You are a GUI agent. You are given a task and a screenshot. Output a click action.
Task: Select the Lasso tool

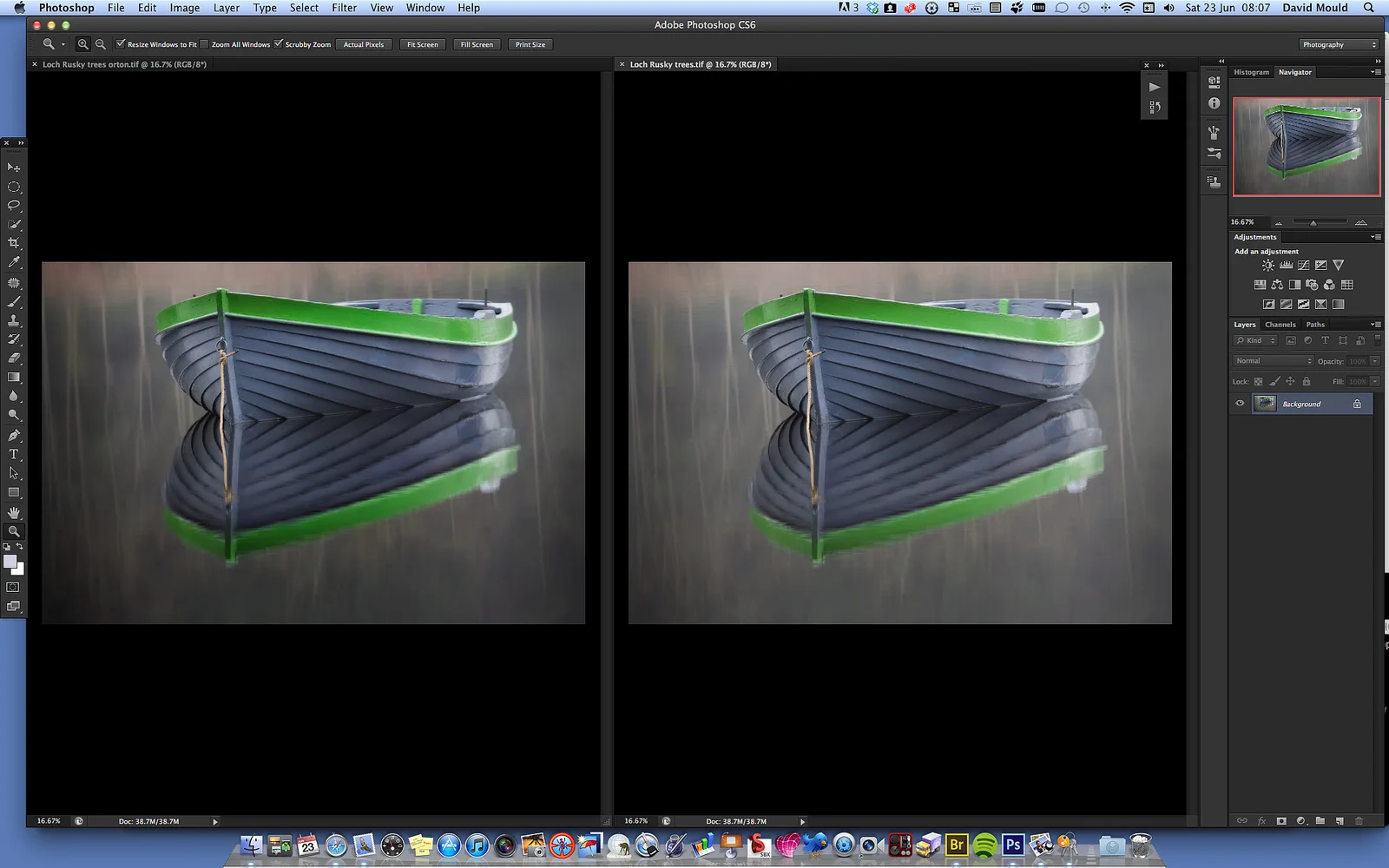[14, 206]
